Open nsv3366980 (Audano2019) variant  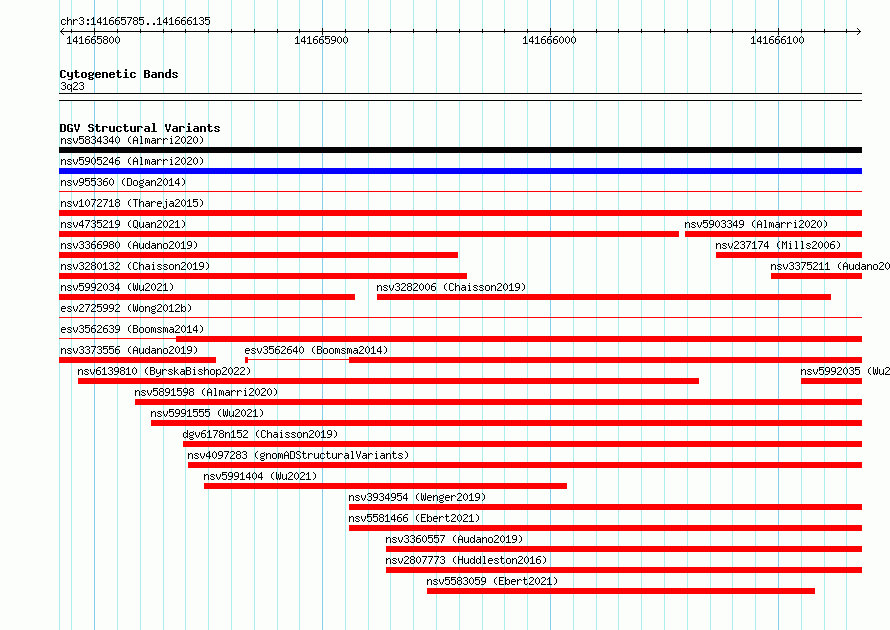(x=129, y=245)
